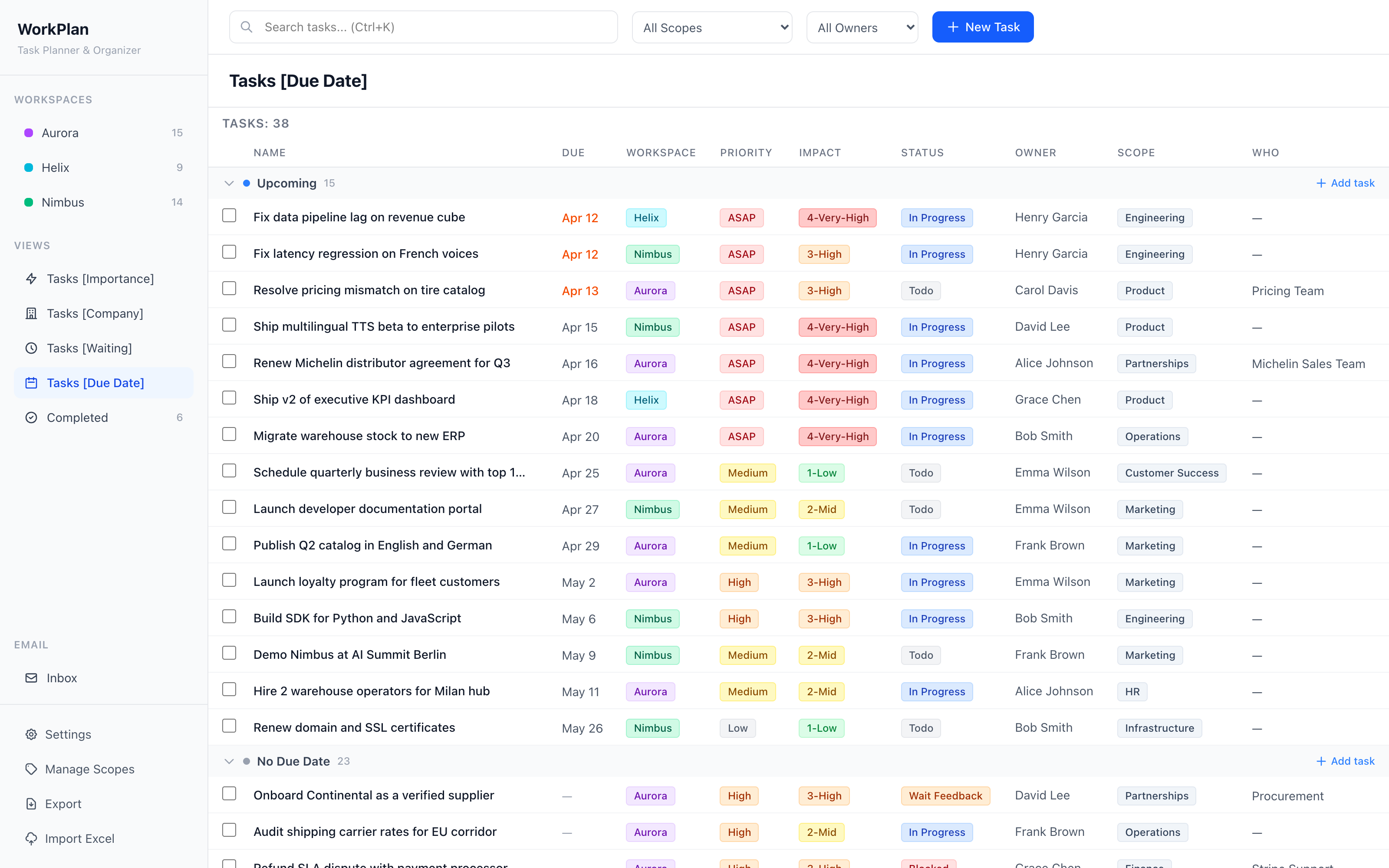Sort by the DUE column header
This screenshot has width=1389, height=868.
pyautogui.click(x=573, y=153)
